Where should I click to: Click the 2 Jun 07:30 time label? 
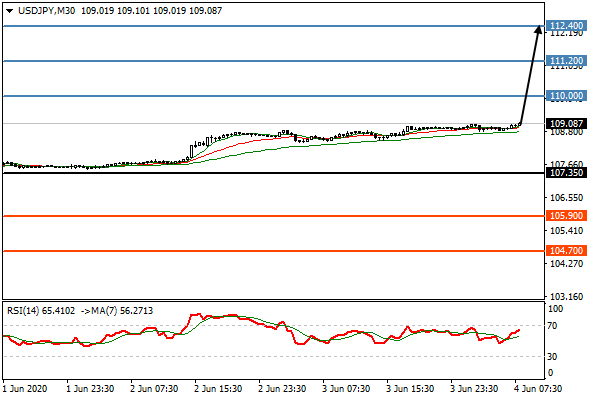(154, 389)
